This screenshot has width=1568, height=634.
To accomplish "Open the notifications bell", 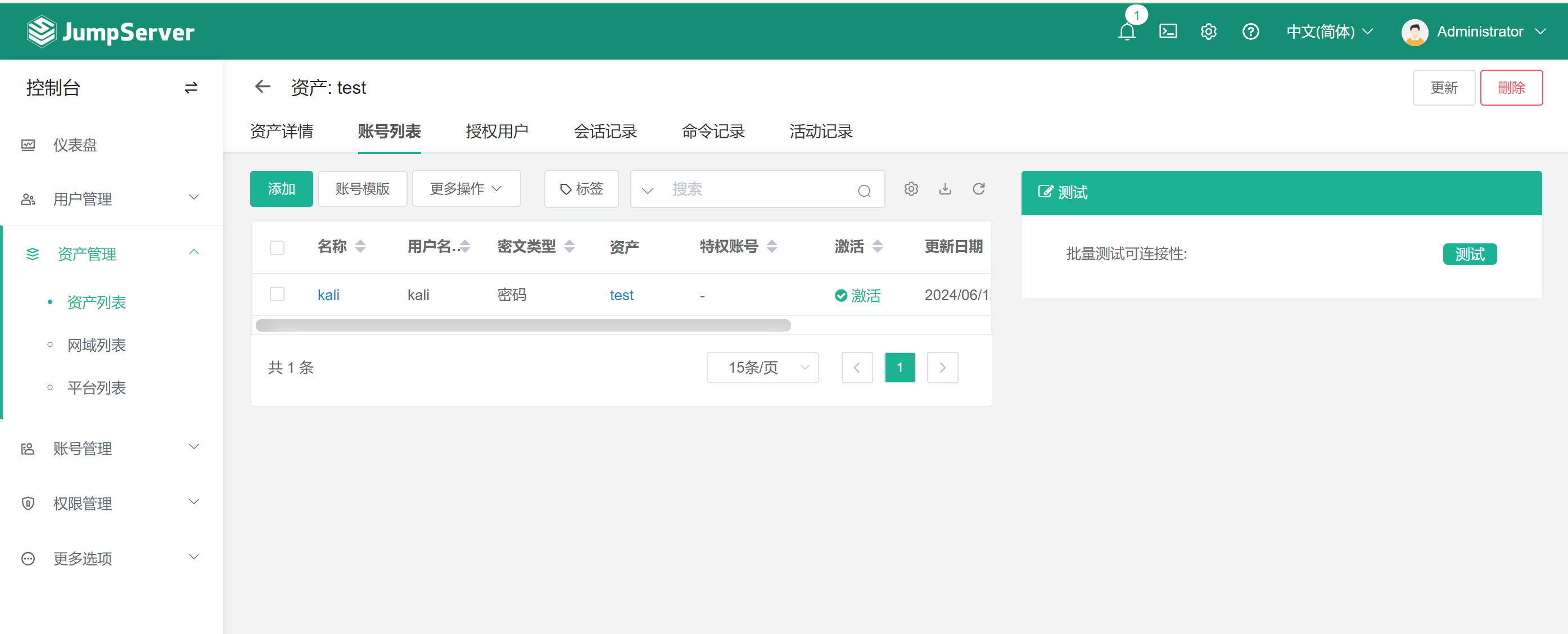I will (1127, 31).
